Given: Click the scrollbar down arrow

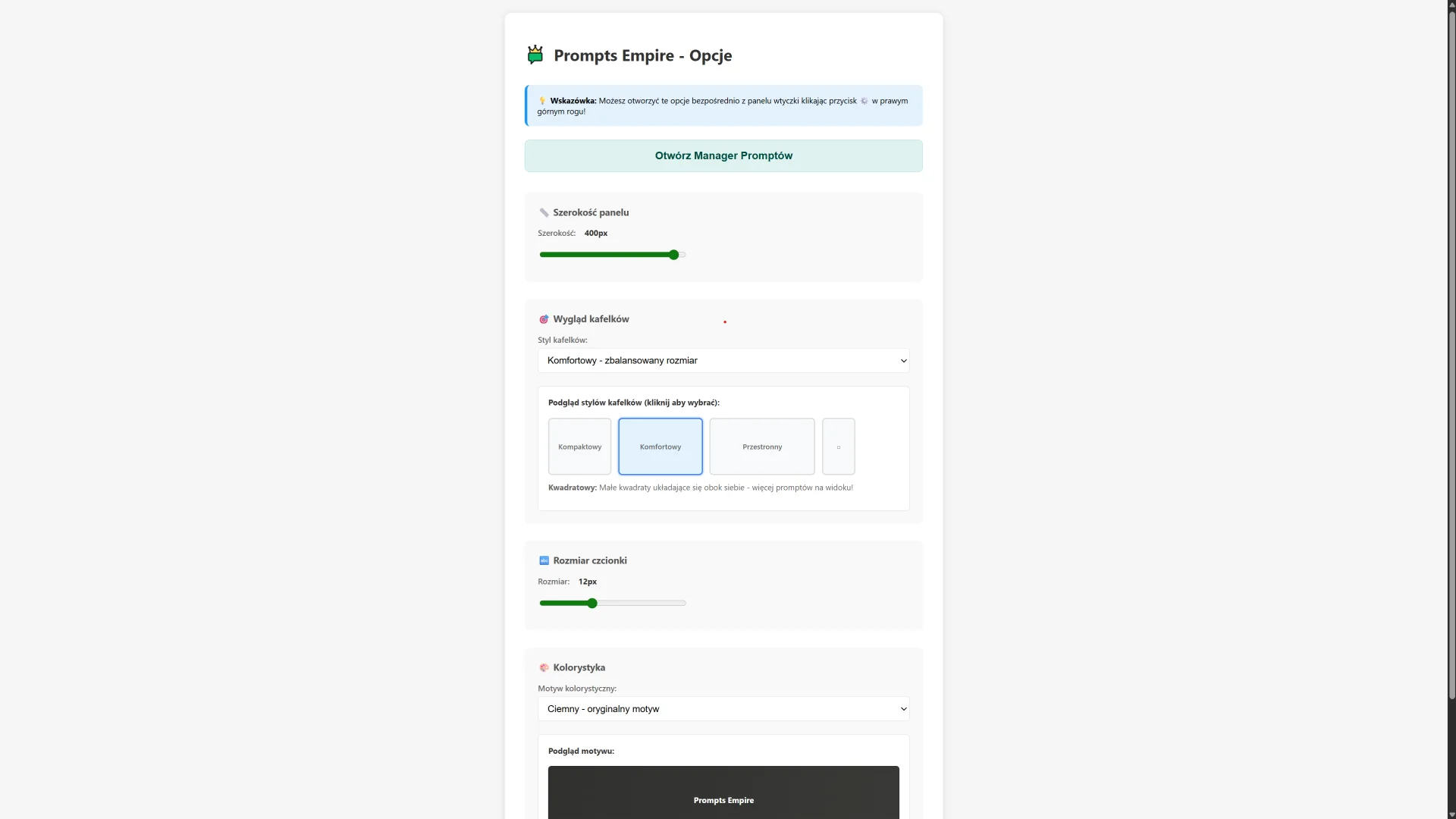Looking at the screenshot, I should [1451, 814].
